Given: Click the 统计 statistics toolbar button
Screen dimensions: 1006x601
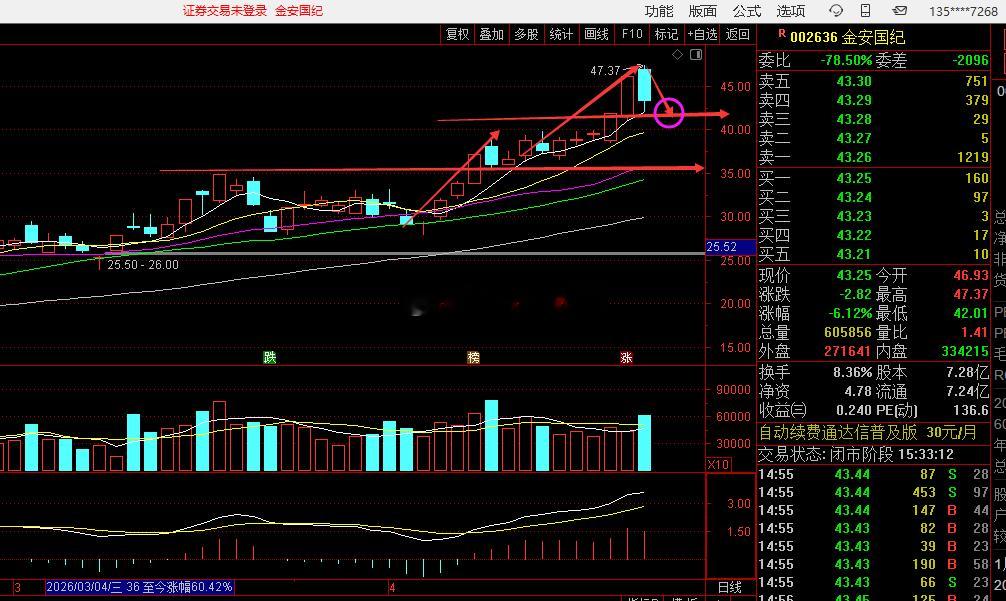Looking at the screenshot, I should click(561, 34).
